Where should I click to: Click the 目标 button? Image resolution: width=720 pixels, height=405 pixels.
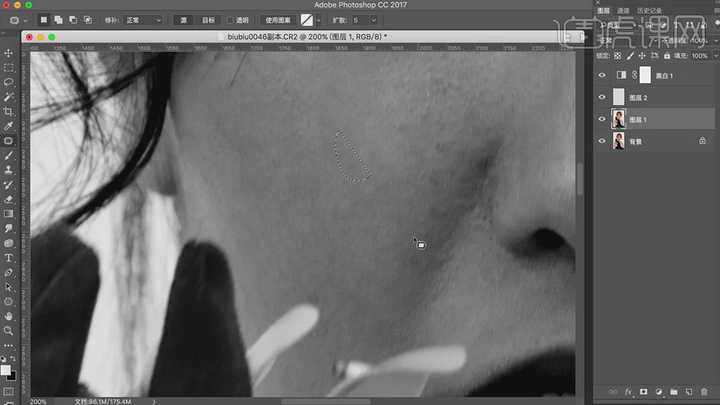208,20
